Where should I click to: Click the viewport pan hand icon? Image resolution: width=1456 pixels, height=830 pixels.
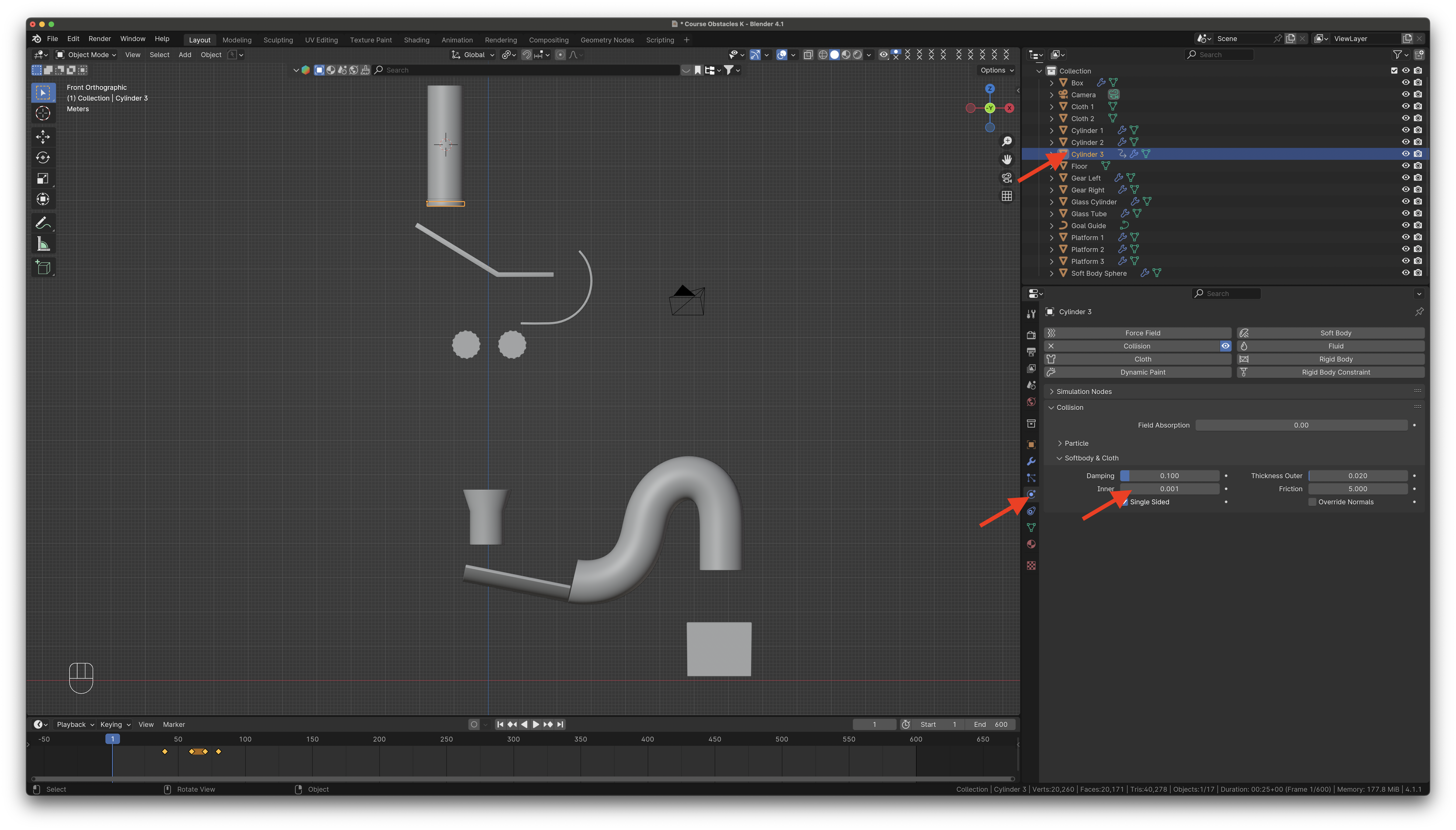pyautogui.click(x=1007, y=160)
